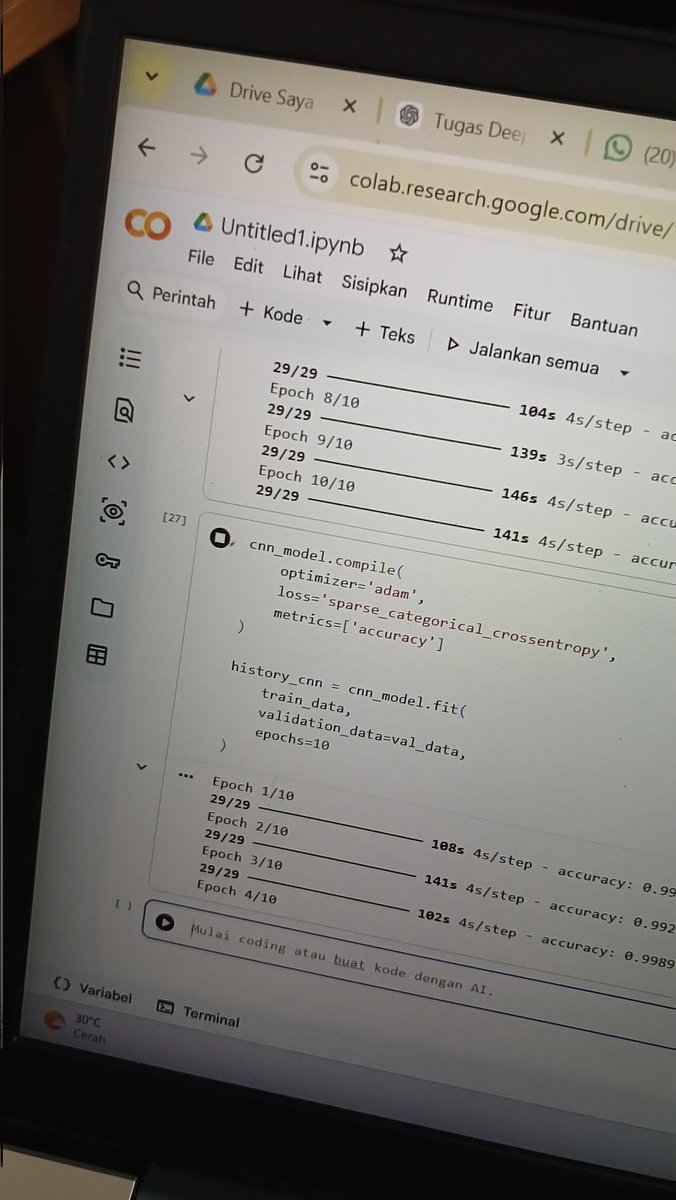Close the Tugas Deep tab
Screen dimensions: 676x1200
tap(557, 137)
